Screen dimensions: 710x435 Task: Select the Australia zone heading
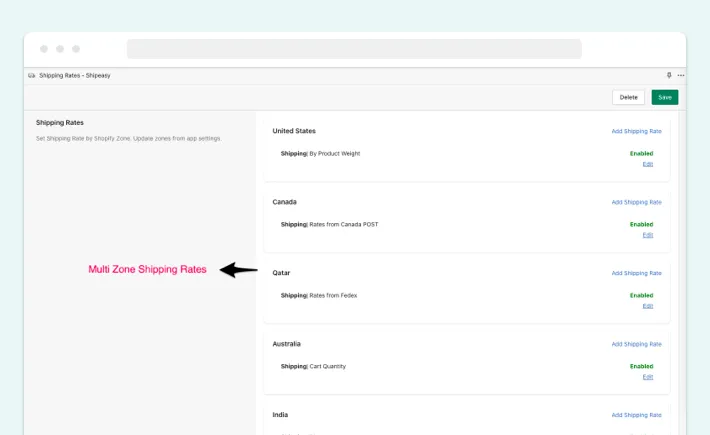[x=286, y=344]
